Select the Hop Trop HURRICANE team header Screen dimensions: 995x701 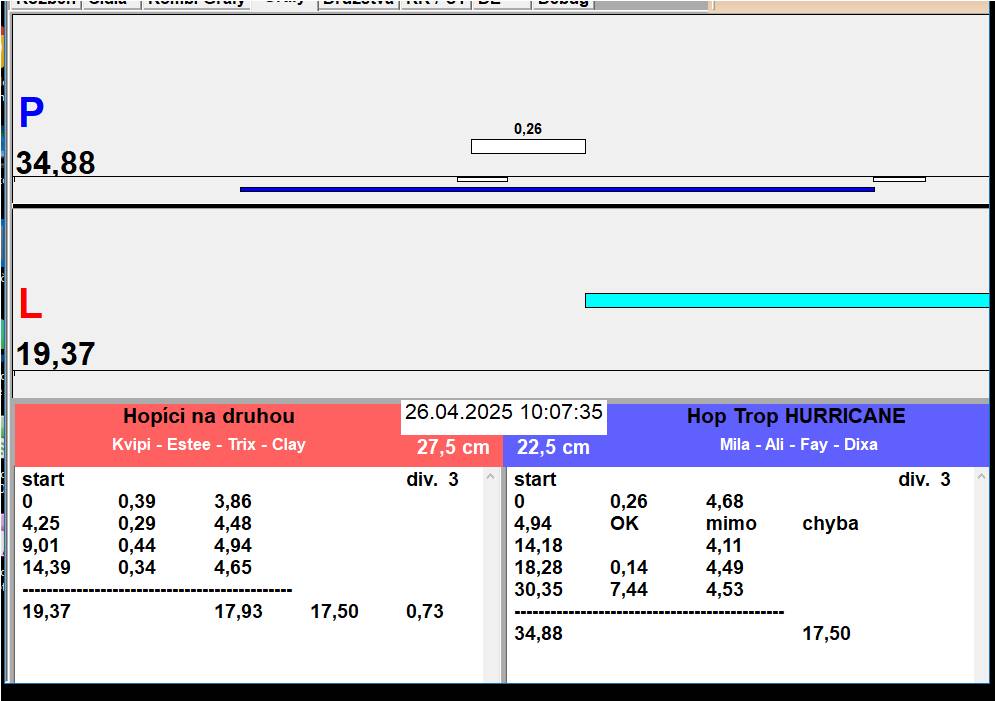[x=795, y=416]
